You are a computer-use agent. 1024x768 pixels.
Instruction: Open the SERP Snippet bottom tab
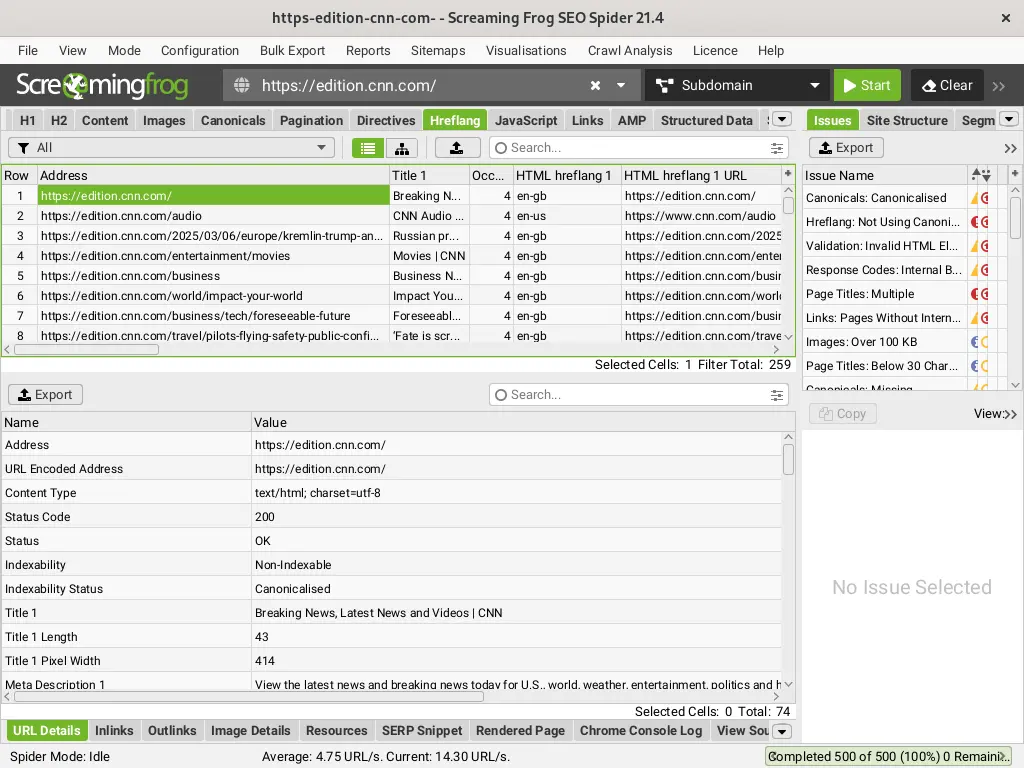point(421,731)
